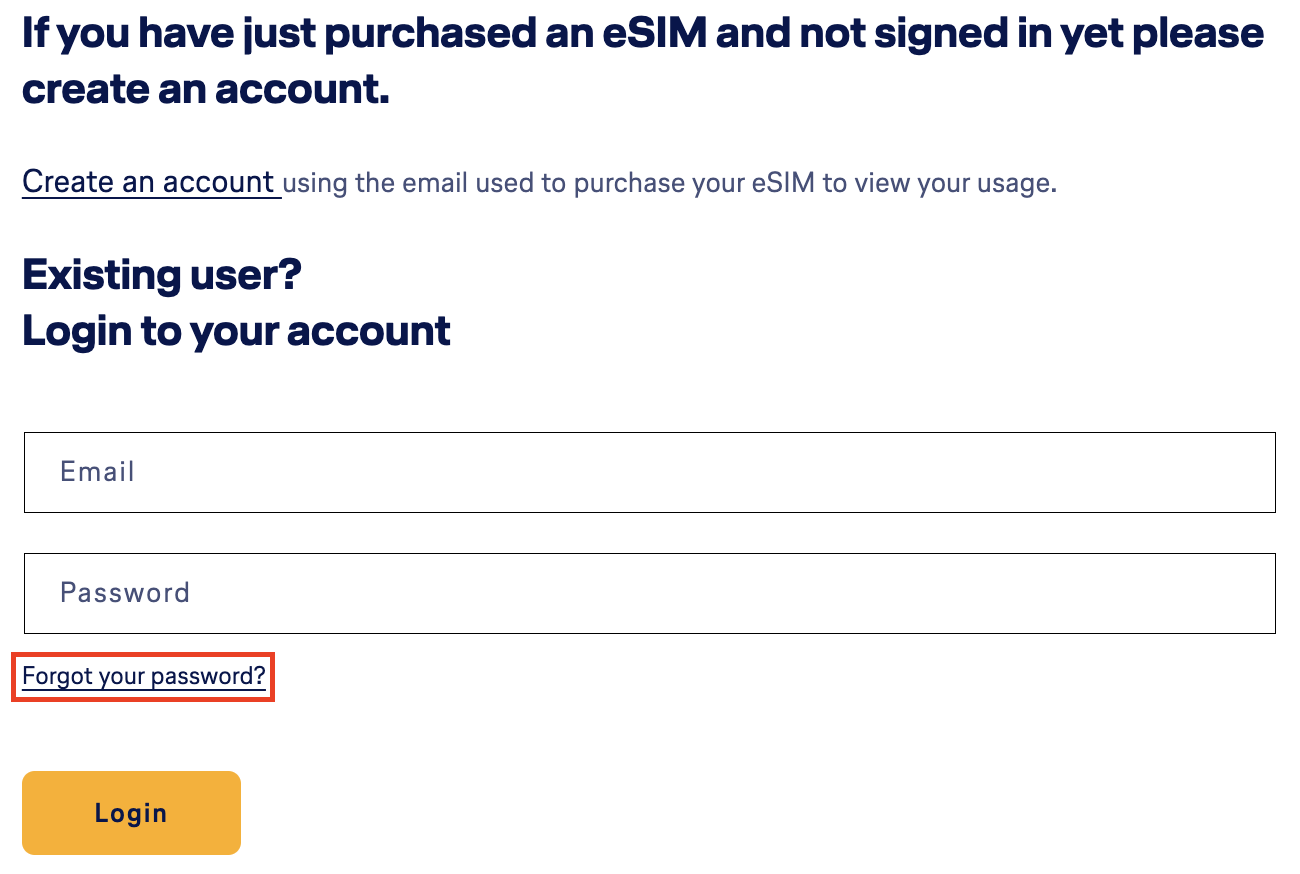Screen dimensions: 1300x874
Task: Click the Login label on yellow button
Action: click(x=131, y=813)
